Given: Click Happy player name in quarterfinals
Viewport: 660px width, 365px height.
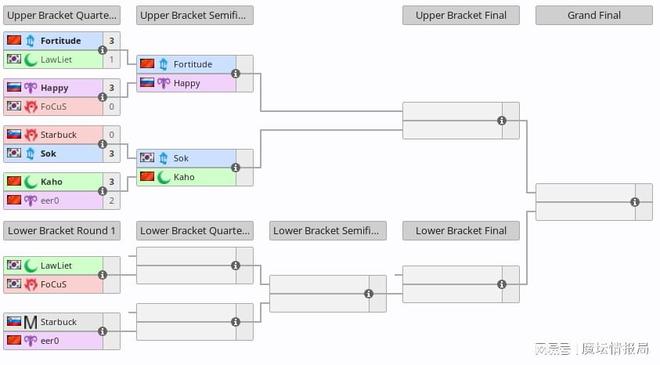Looking at the screenshot, I should click(54, 88).
